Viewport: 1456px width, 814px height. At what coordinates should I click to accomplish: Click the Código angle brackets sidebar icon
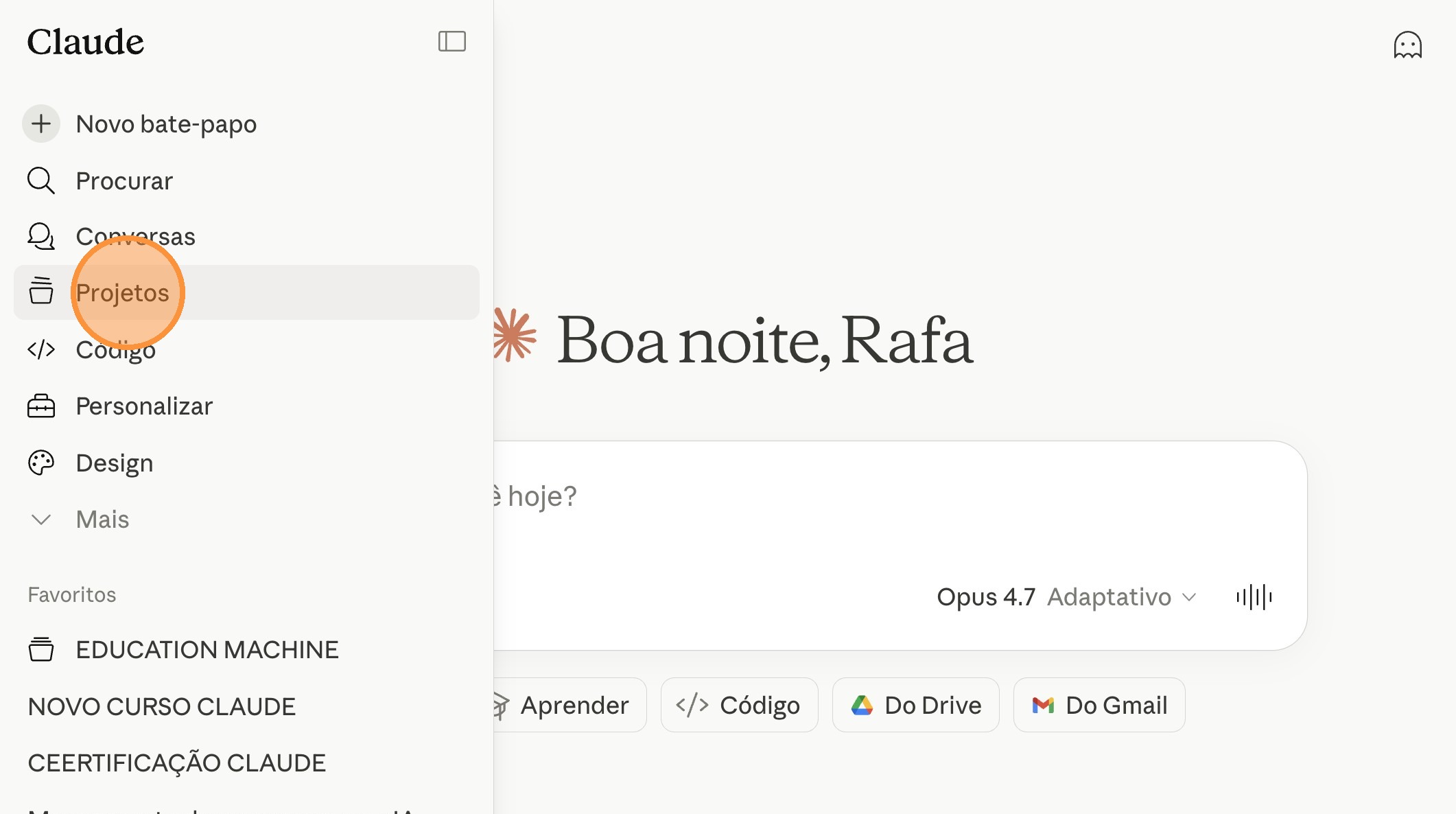(x=41, y=349)
